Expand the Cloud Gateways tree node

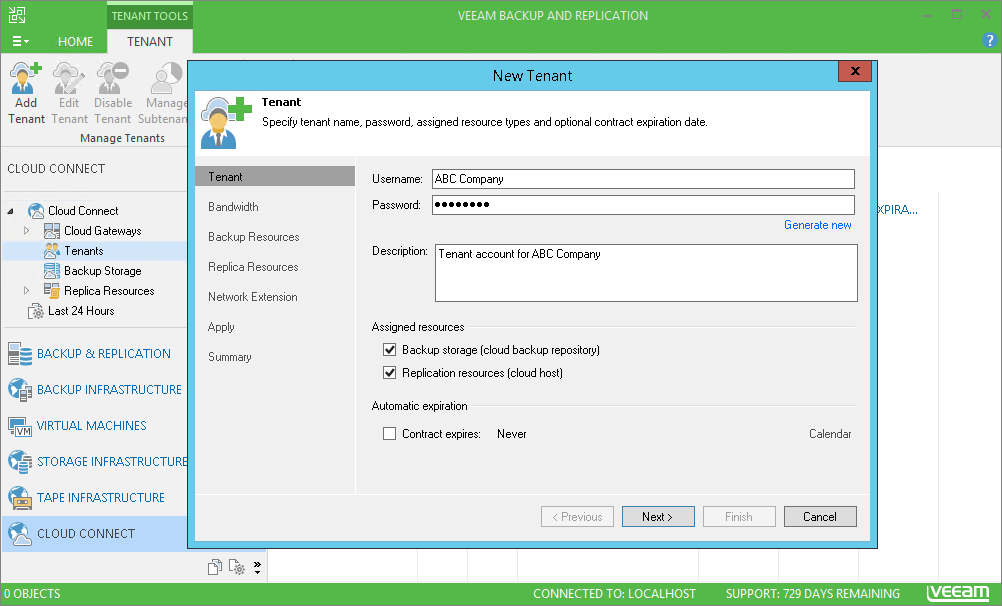tap(26, 230)
